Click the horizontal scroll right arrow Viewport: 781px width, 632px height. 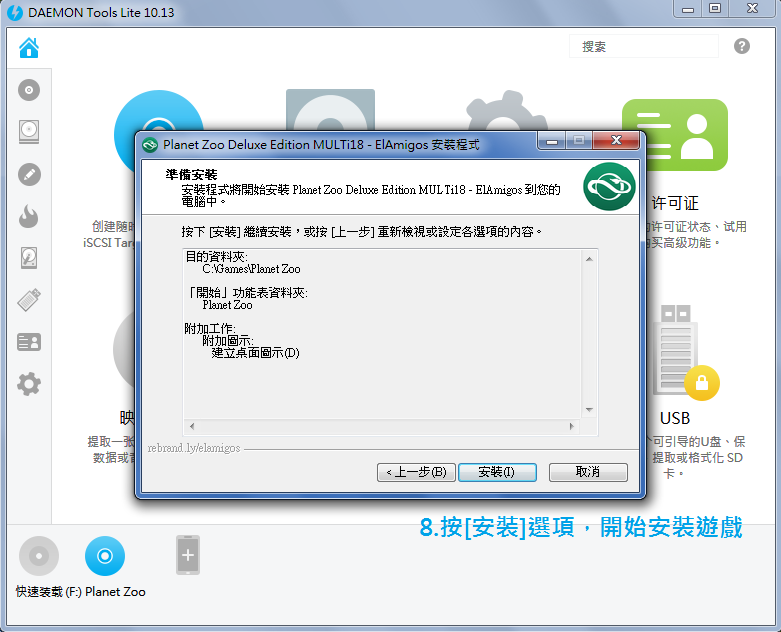(571, 426)
